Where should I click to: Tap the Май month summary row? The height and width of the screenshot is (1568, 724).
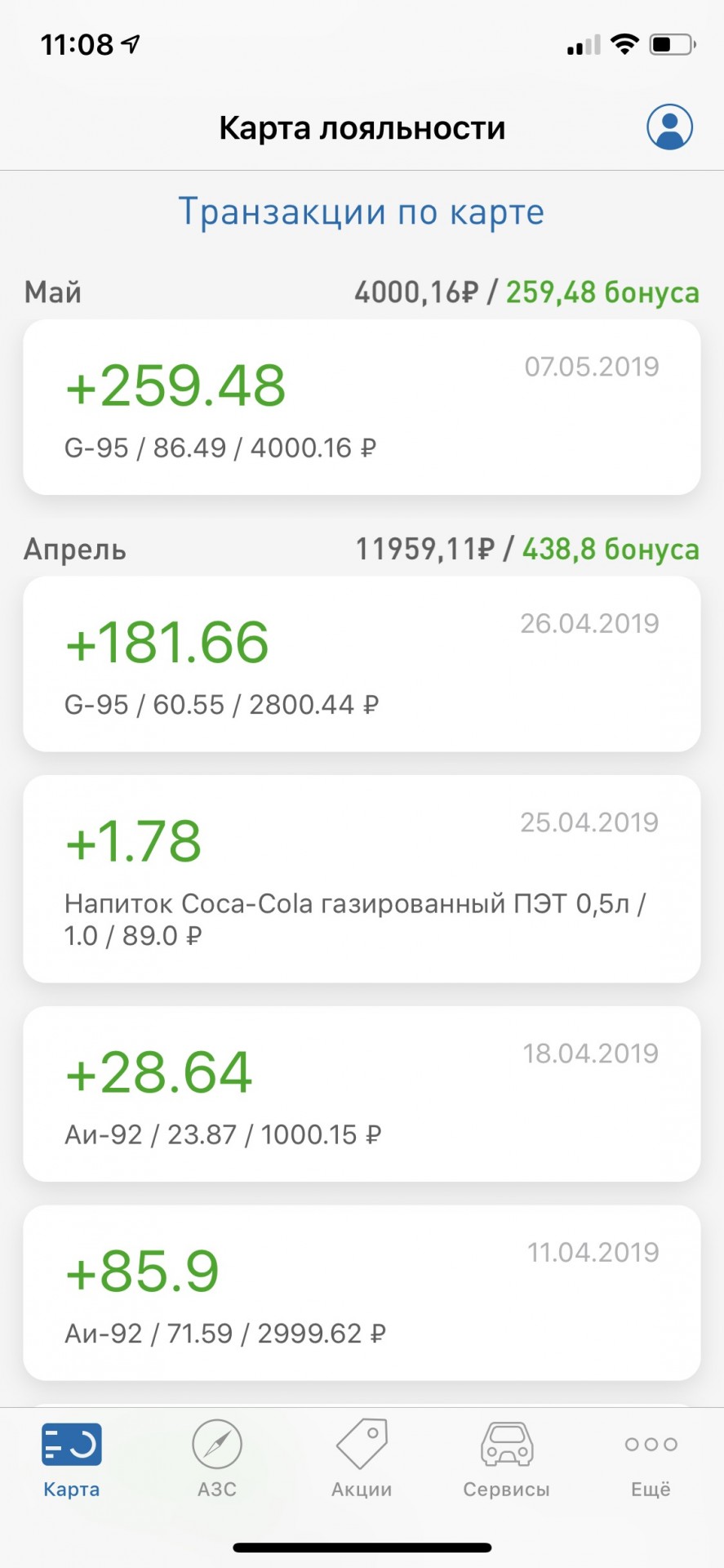coord(362,292)
